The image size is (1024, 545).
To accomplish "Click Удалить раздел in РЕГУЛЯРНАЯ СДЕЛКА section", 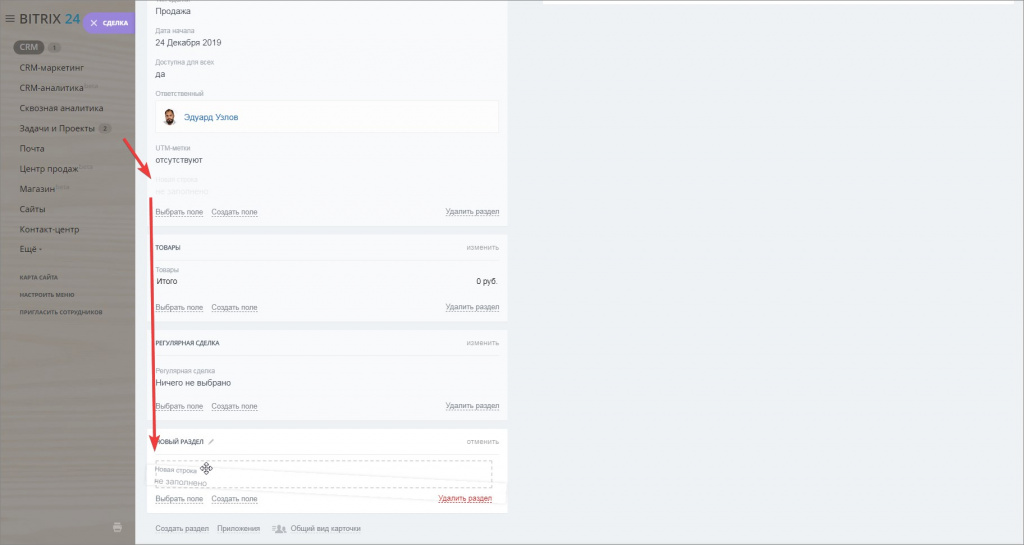I will point(472,406).
